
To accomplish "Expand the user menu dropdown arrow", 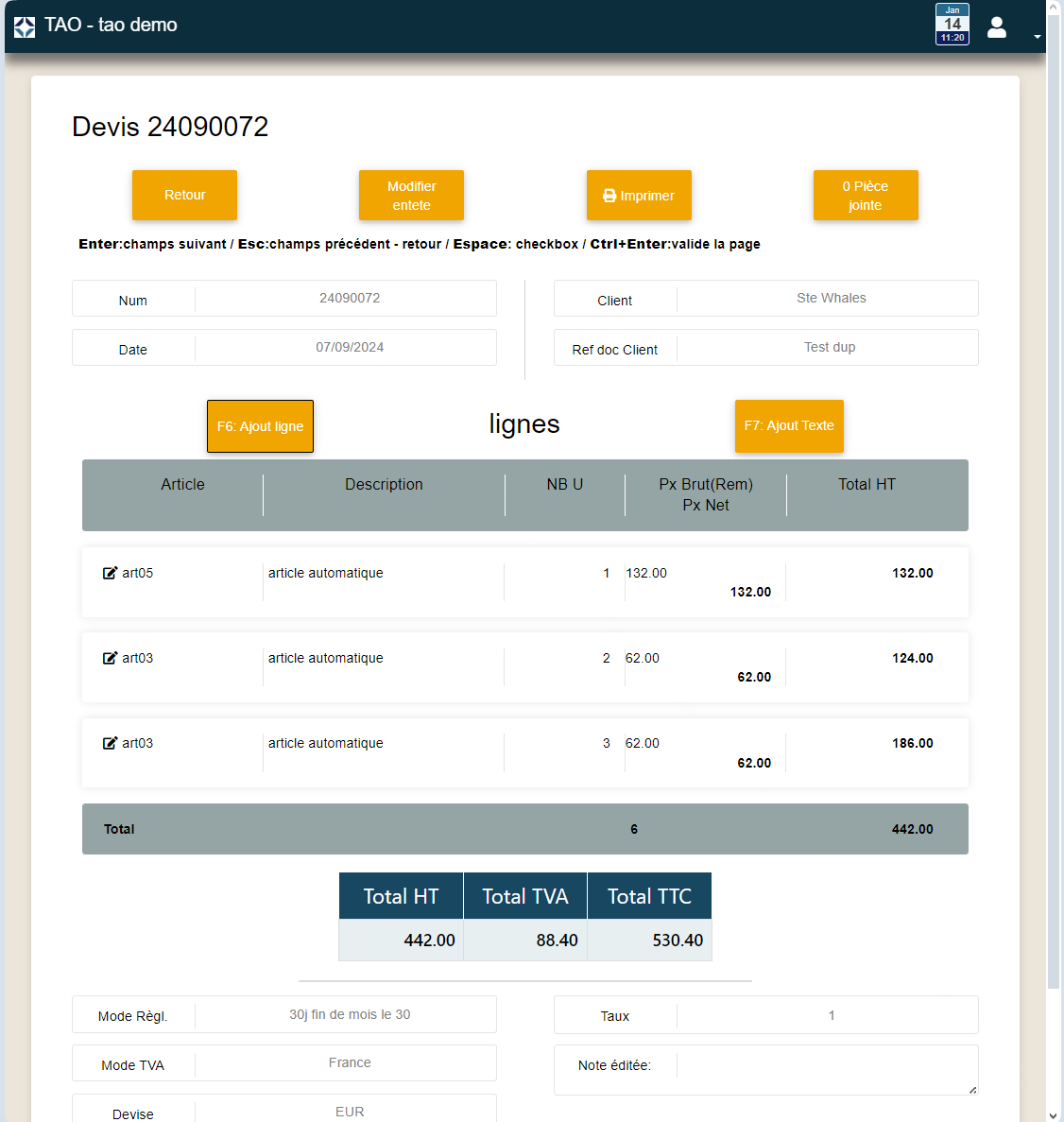I will (x=1037, y=37).
